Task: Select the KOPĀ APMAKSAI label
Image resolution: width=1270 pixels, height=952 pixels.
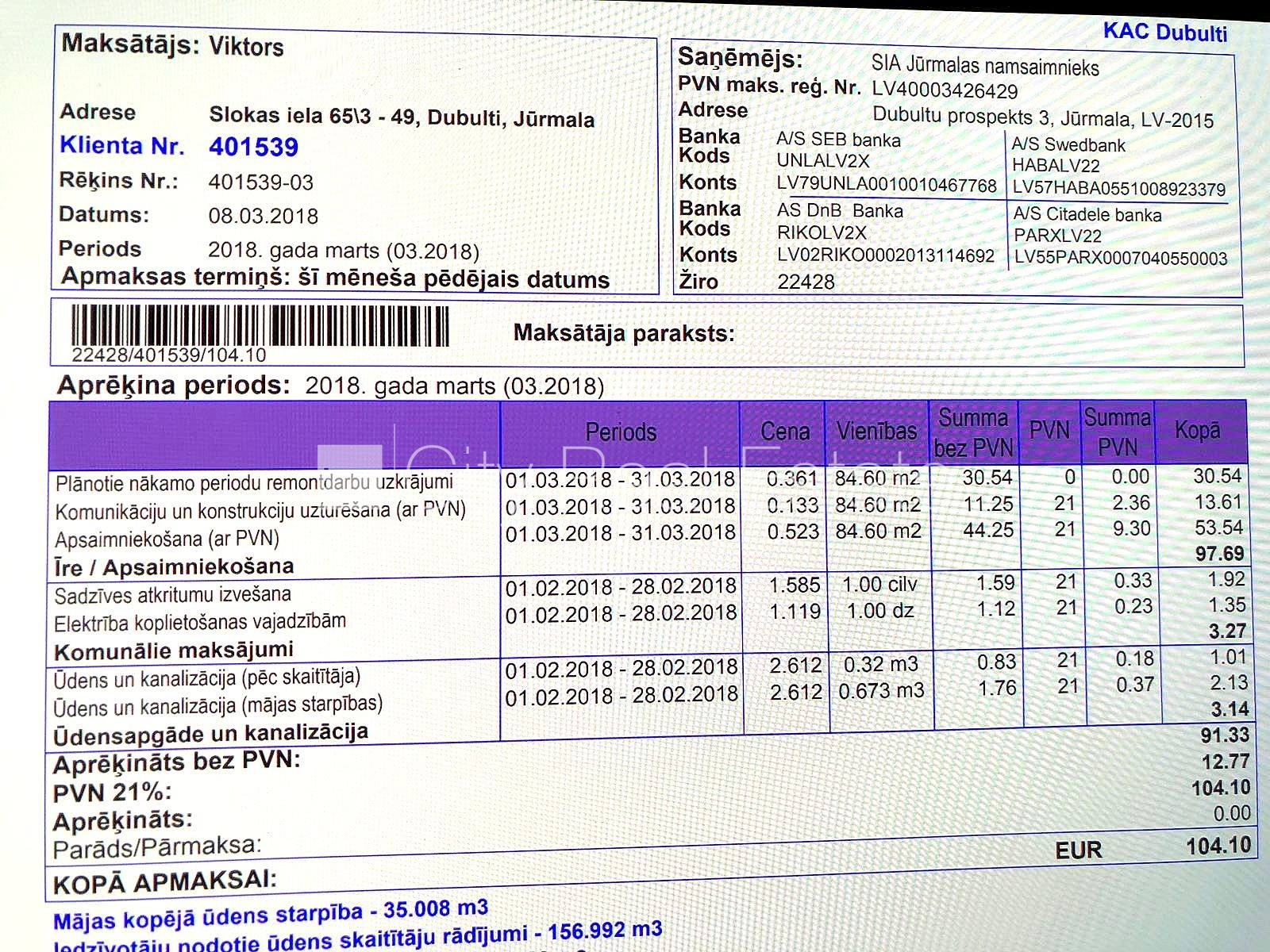Action: pyautogui.click(x=164, y=882)
